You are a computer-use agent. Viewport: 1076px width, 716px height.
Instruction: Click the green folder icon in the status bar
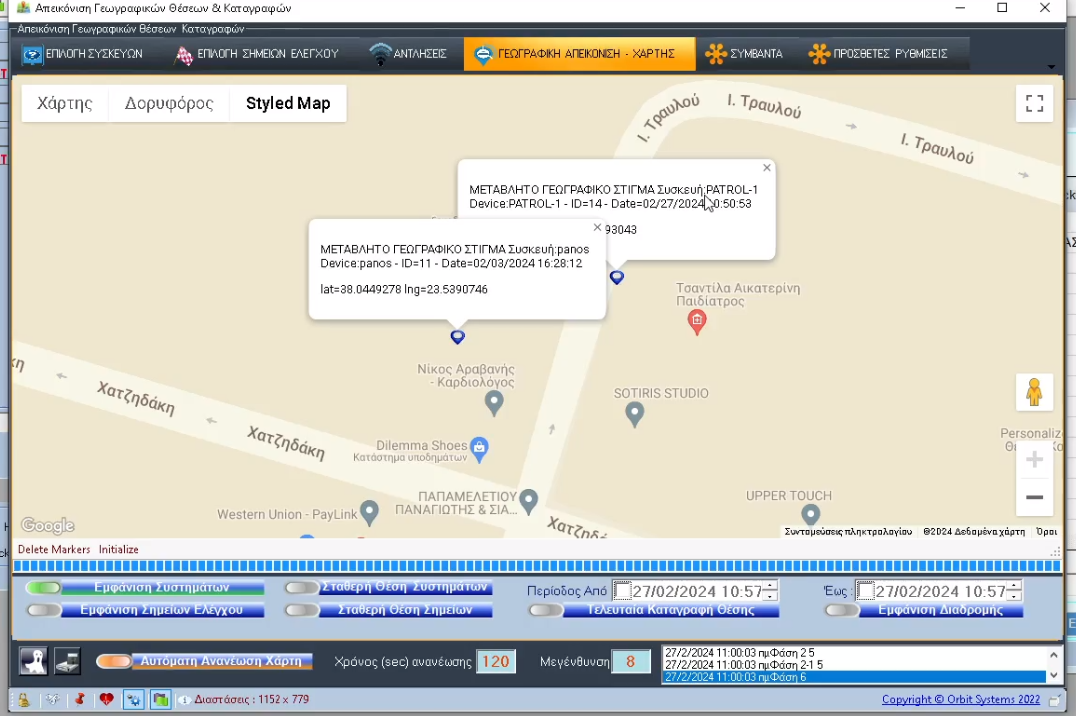[x=159, y=699]
